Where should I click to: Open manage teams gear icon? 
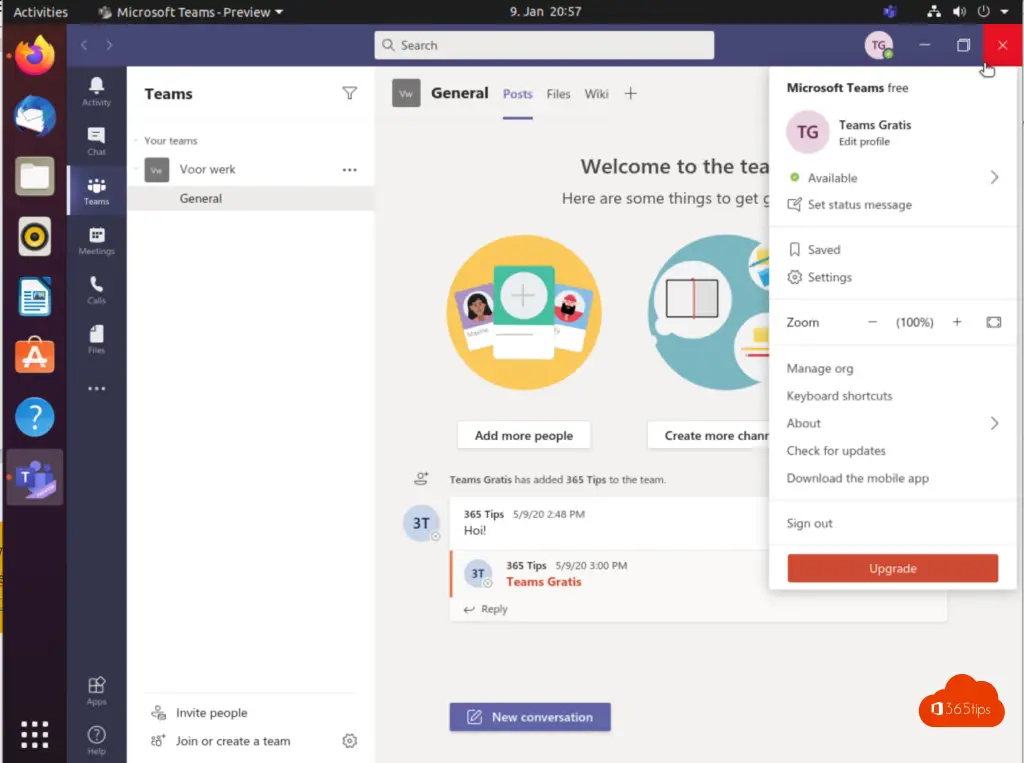point(349,741)
